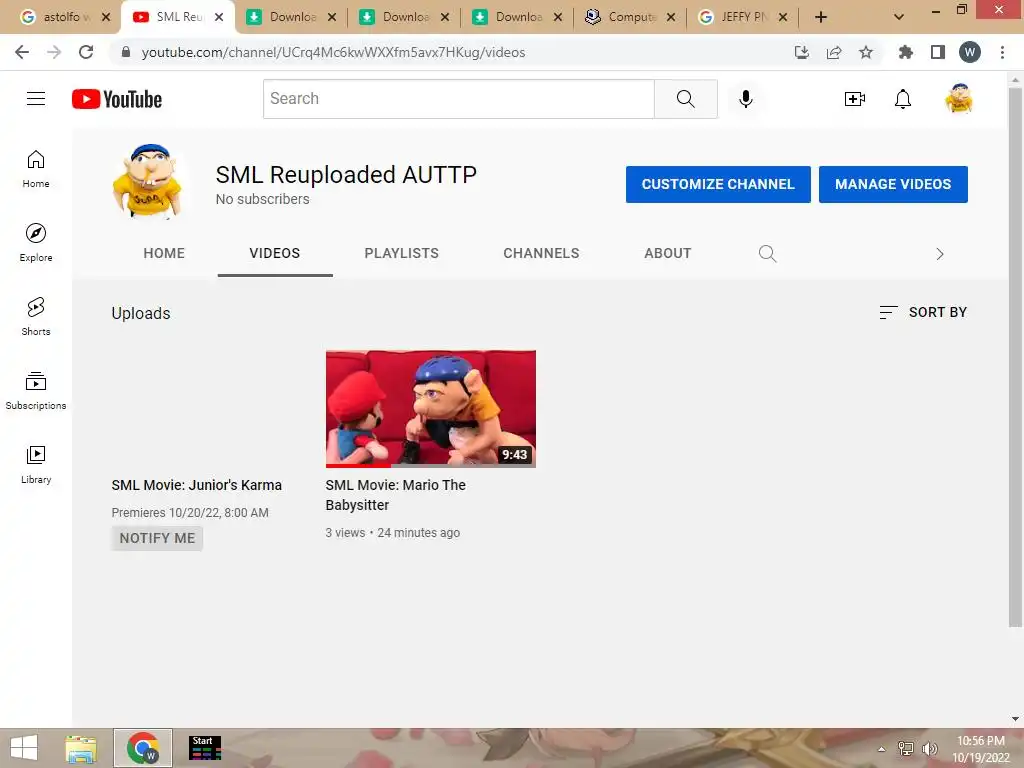This screenshot has height=768, width=1024.
Task: Open the CHANNELS tab
Action: tap(541, 253)
